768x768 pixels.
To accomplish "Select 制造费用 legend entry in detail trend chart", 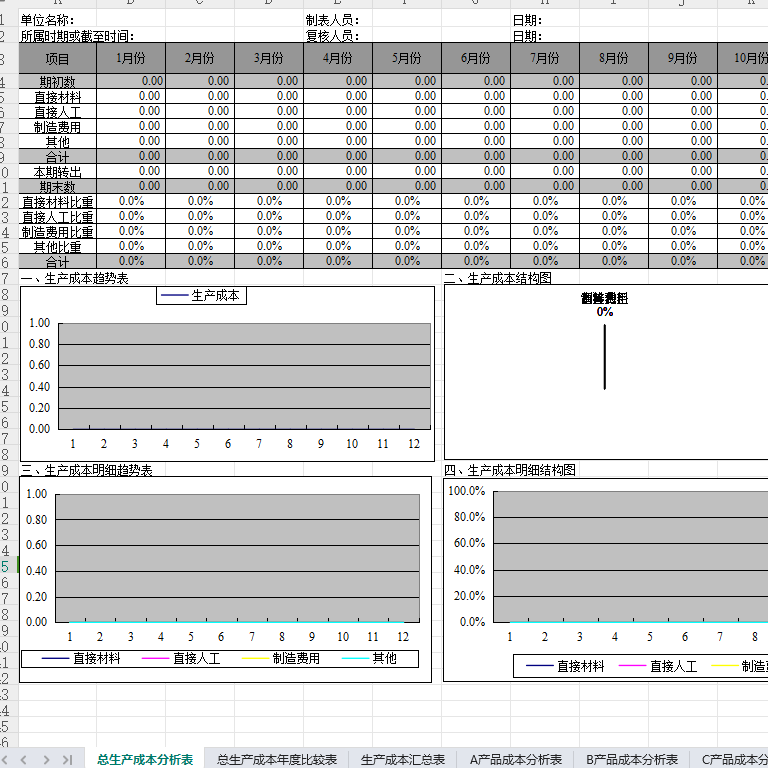I will [x=281, y=658].
